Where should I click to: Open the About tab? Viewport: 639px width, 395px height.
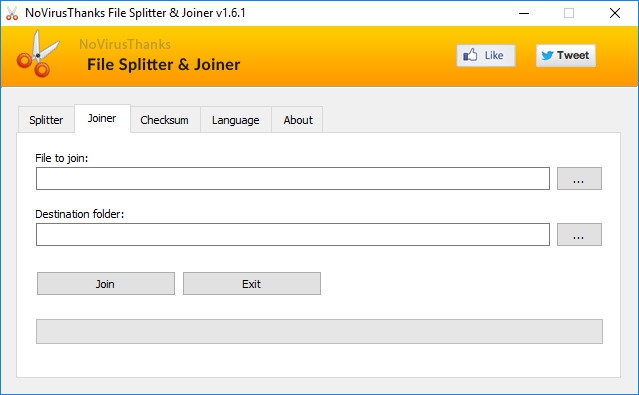(x=298, y=120)
